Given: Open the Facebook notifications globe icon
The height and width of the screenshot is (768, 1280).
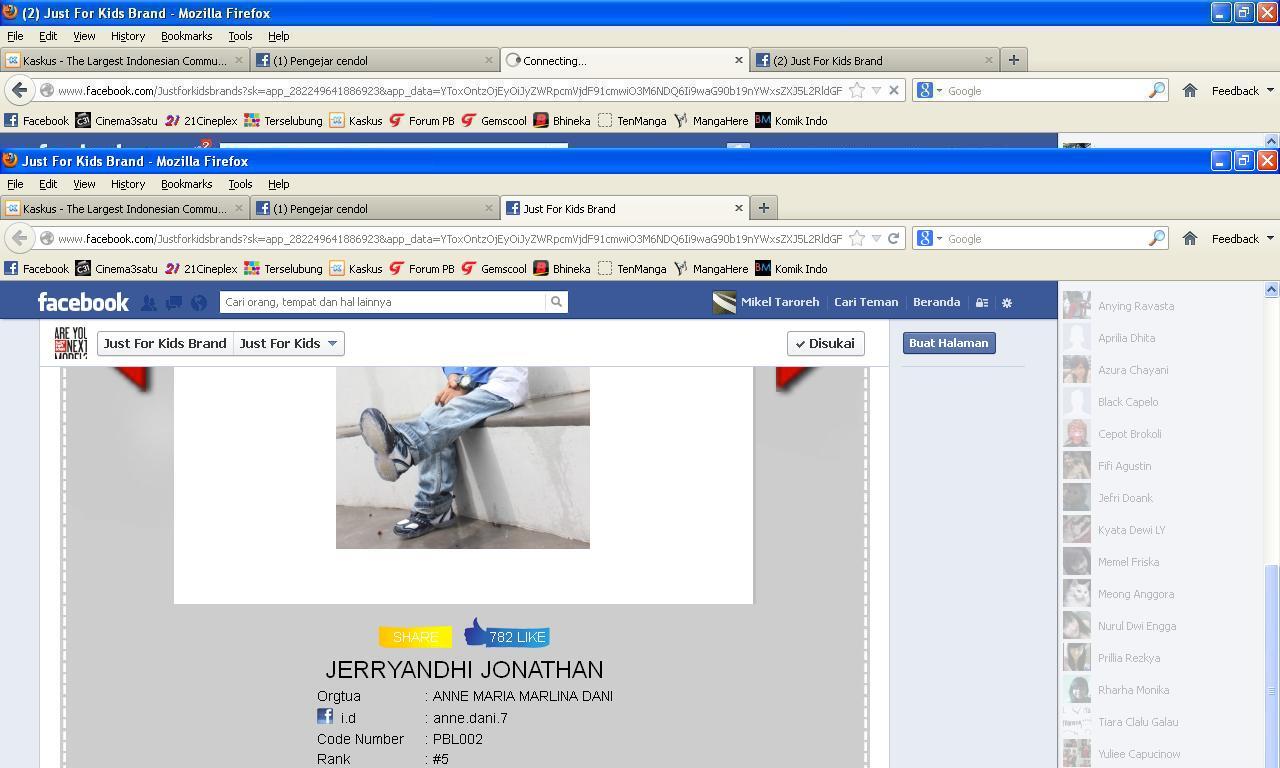Looking at the screenshot, I should pos(199,302).
